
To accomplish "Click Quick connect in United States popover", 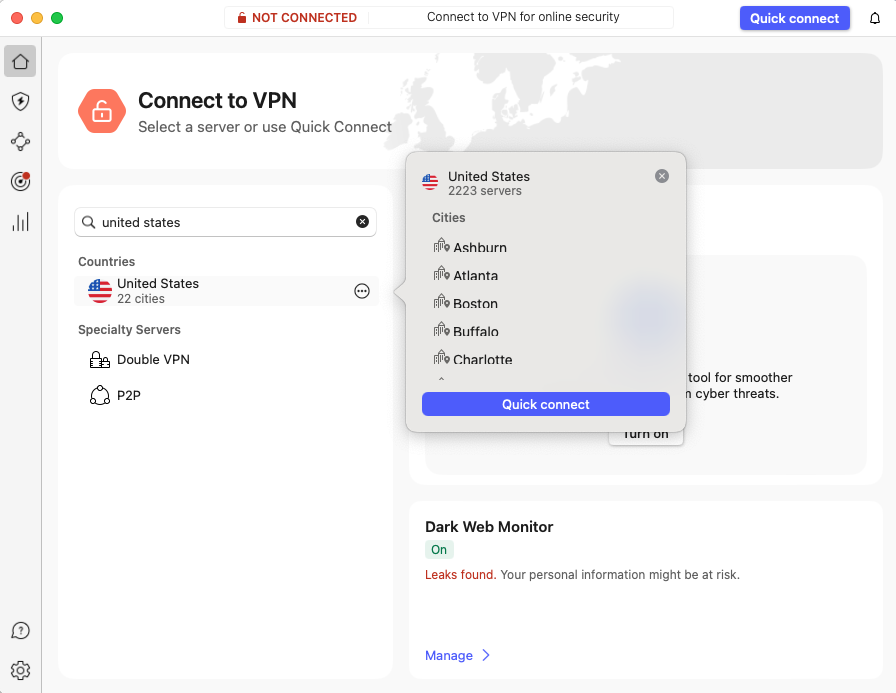I will tap(546, 404).
